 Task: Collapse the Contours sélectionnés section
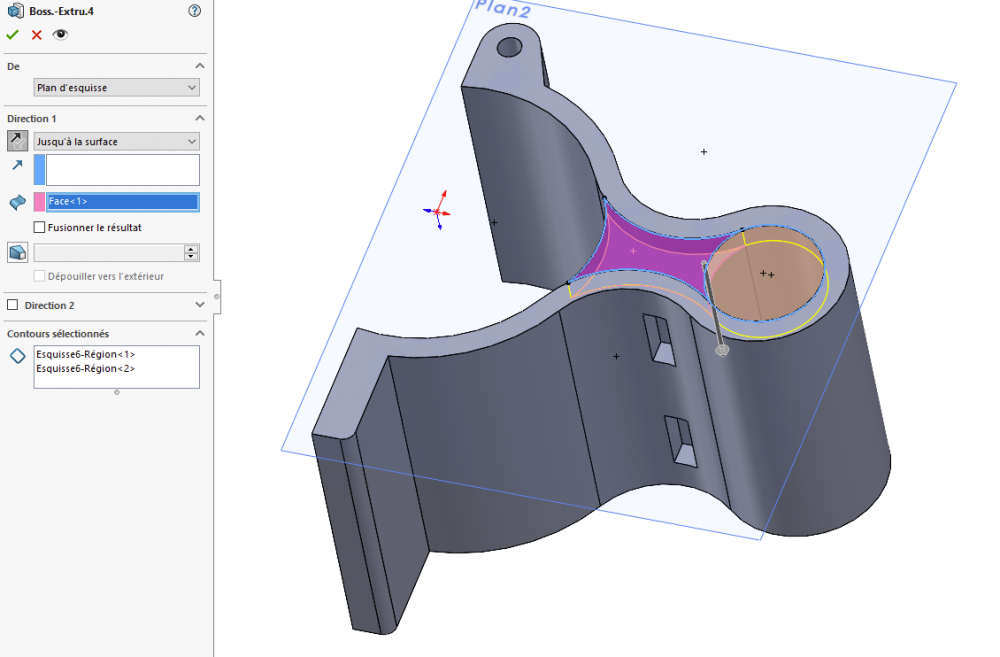(x=199, y=333)
